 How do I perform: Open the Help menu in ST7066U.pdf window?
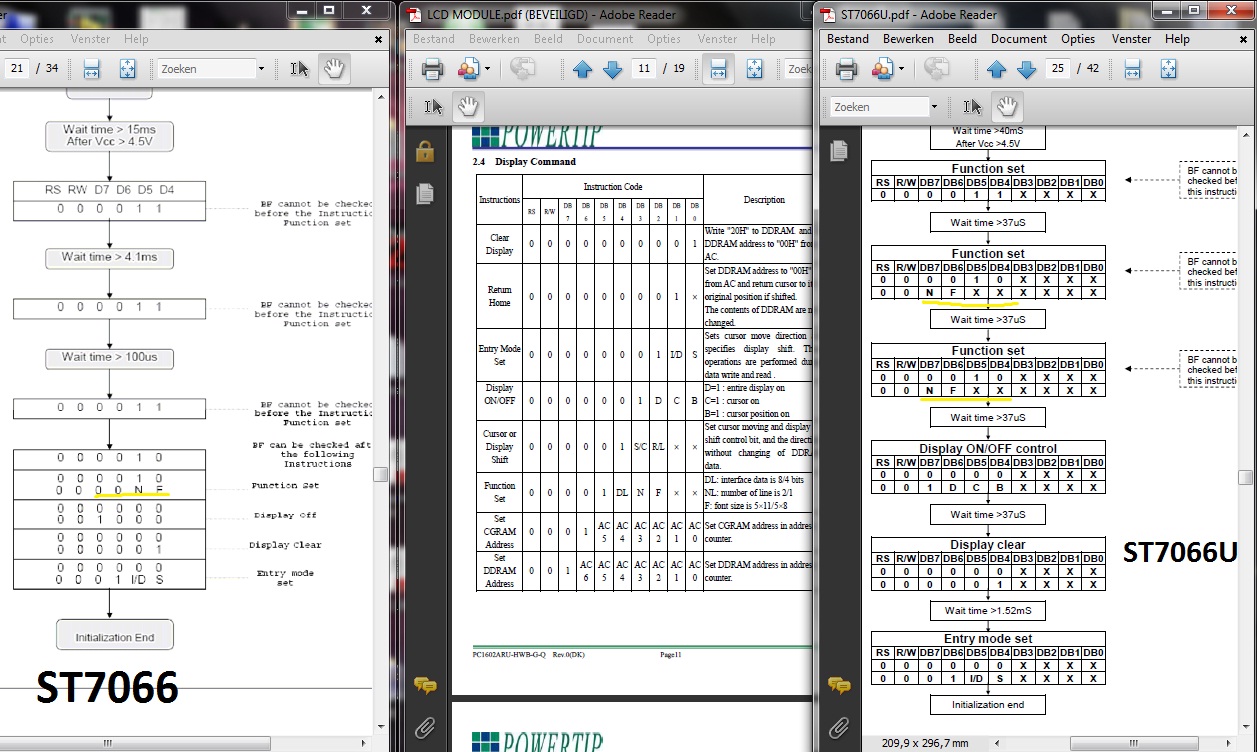(x=1178, y=39)
